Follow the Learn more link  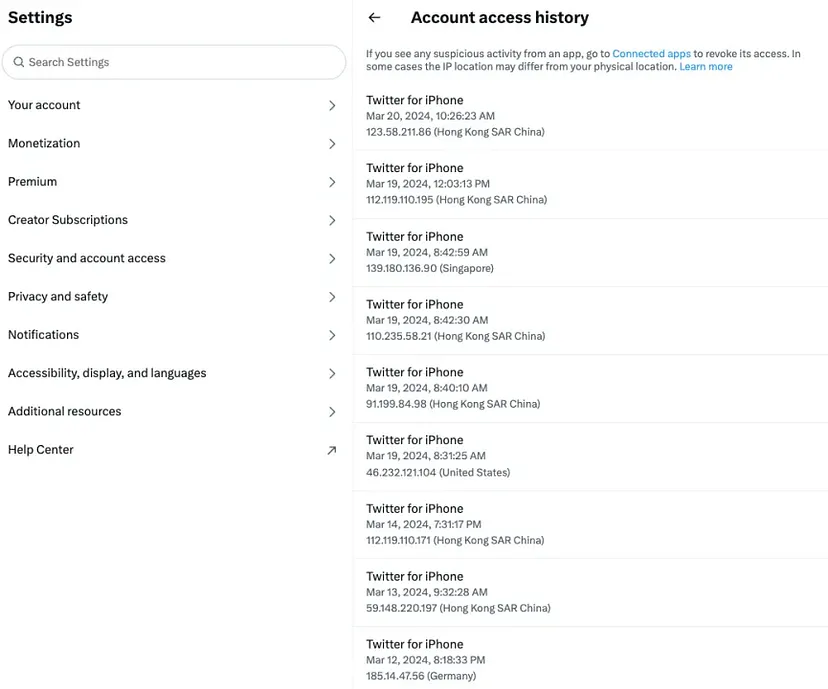tap(705, 67)
